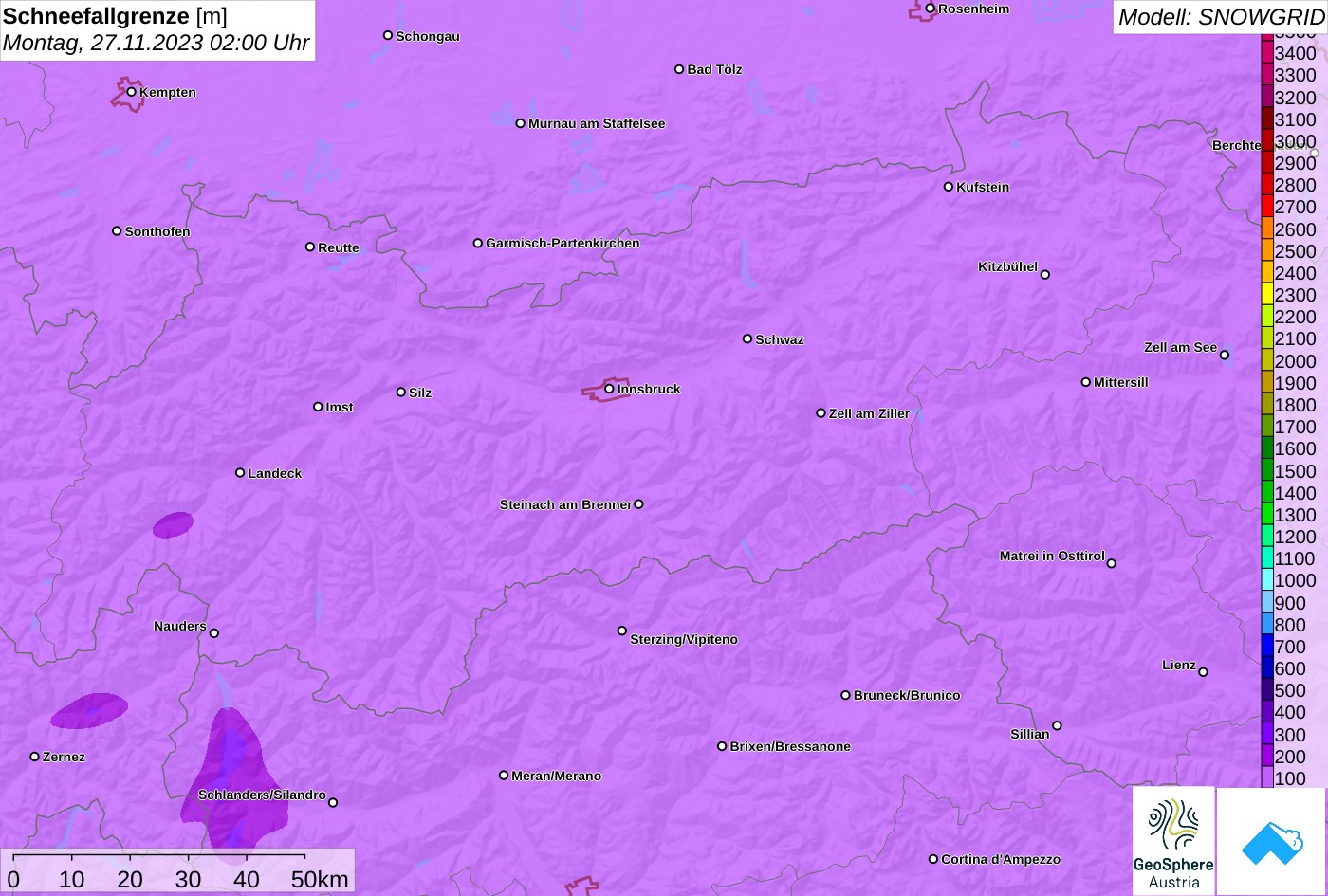The width and height of the screenshot is (1328, 896).
Task: Click the Sterzing/Vipiteno label
Action: [684, 639]
